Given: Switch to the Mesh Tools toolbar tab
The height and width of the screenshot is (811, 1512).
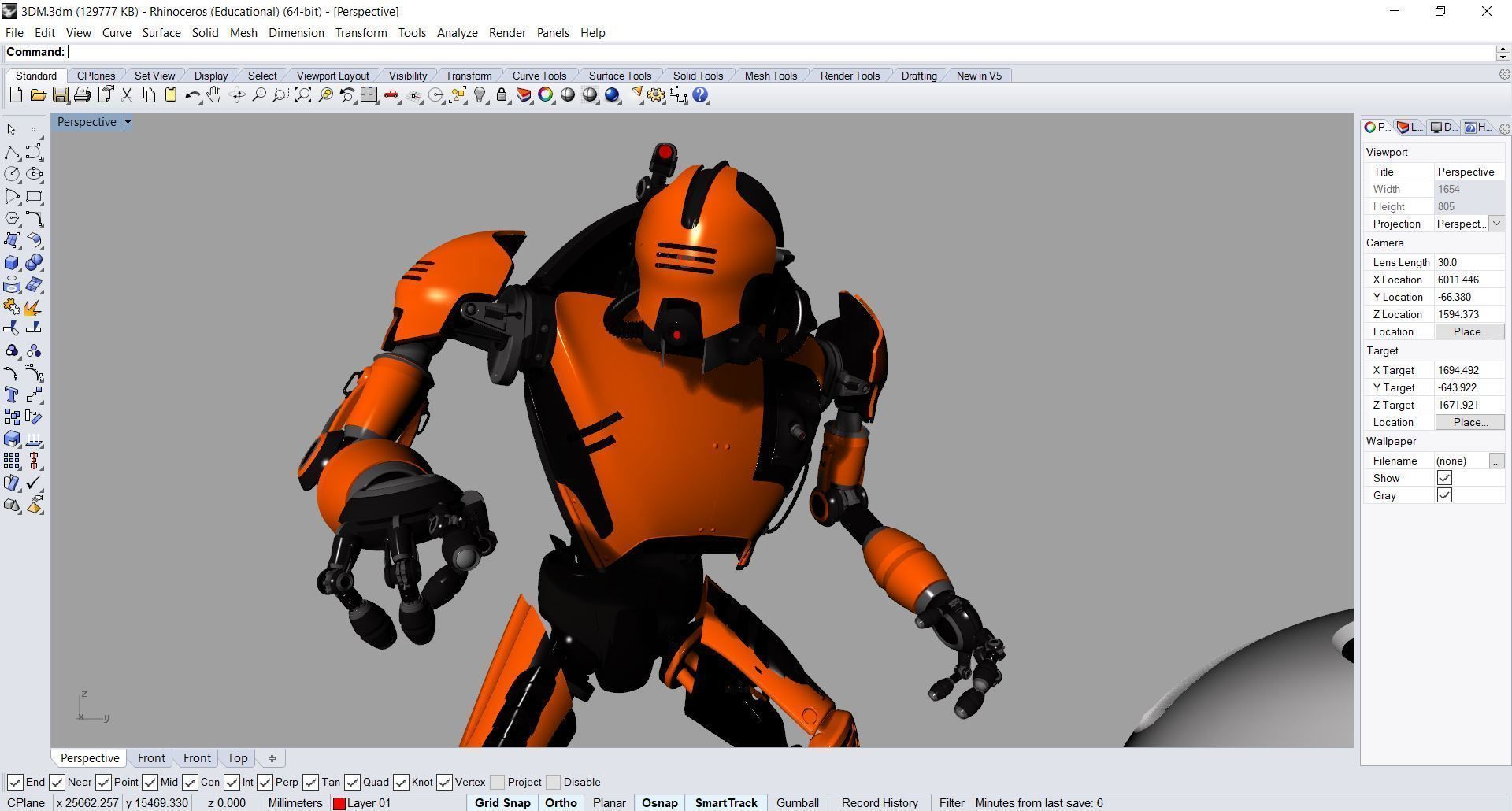Looking at the screenshot, I should [771, 76].
